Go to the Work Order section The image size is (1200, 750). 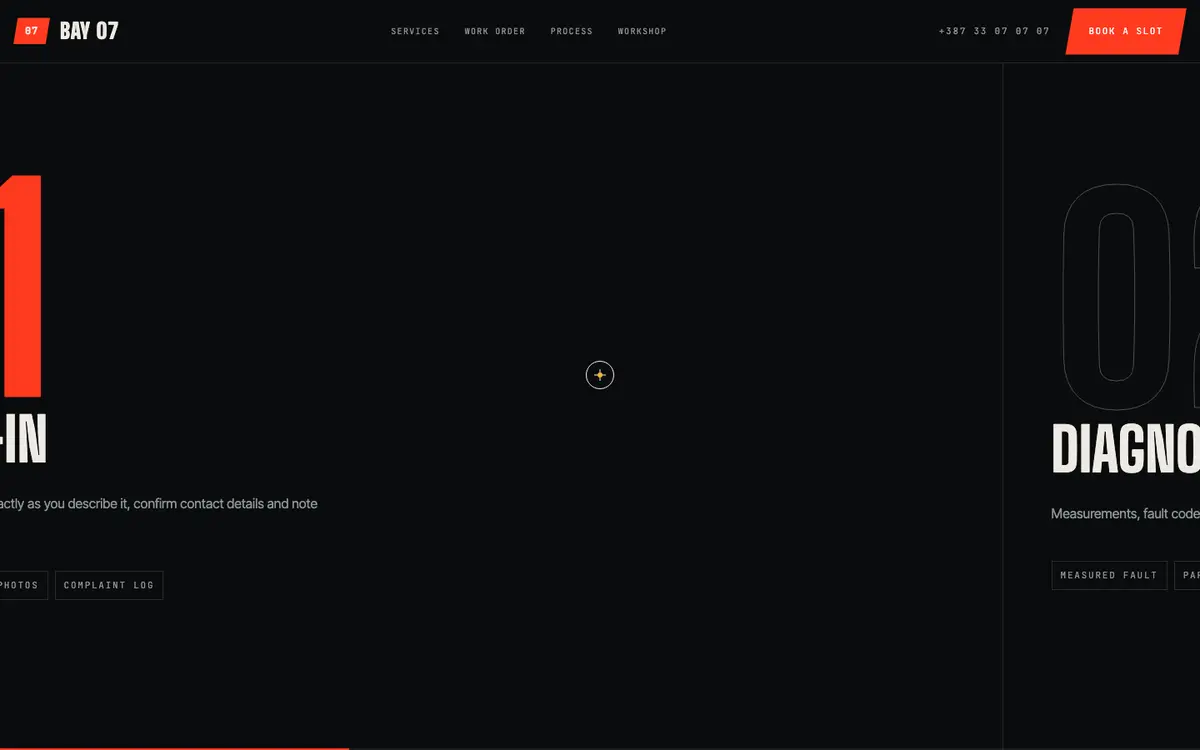coord(495,31)
